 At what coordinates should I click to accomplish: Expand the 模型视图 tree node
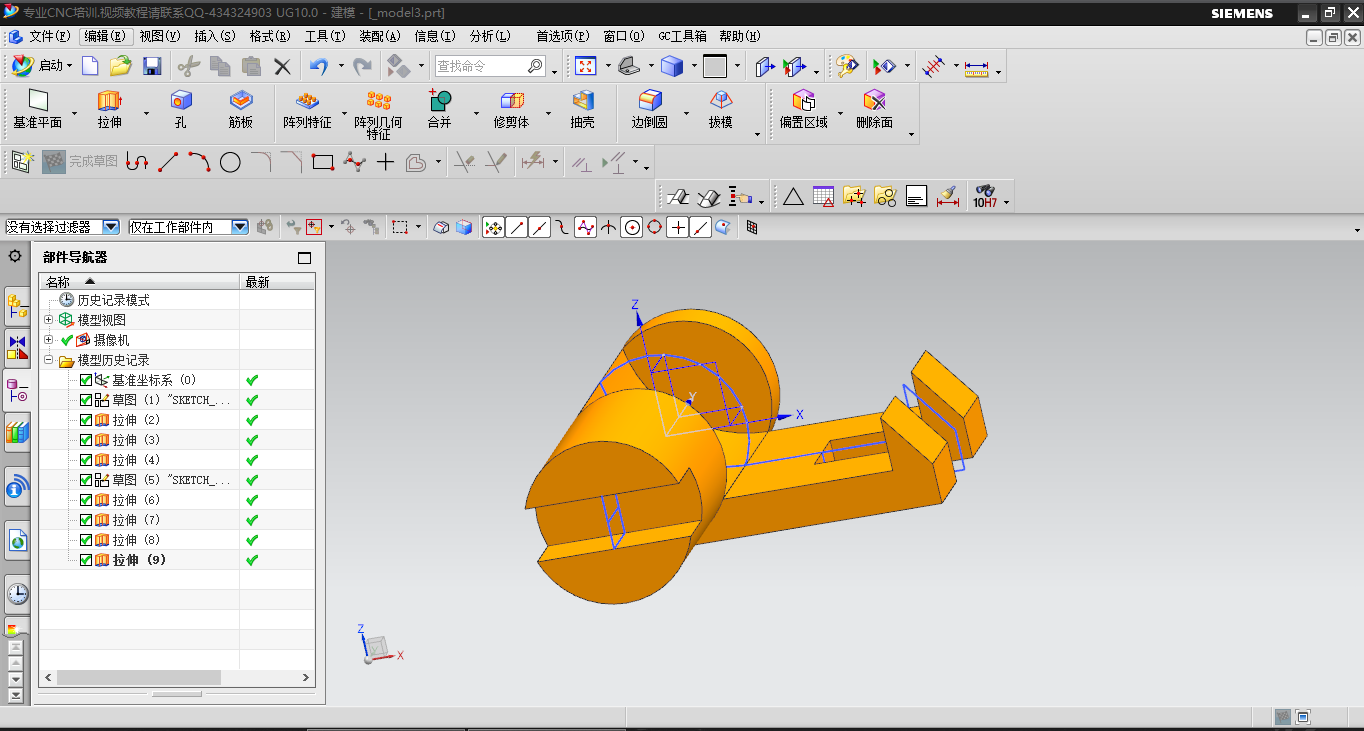click(x=49, y=320)
